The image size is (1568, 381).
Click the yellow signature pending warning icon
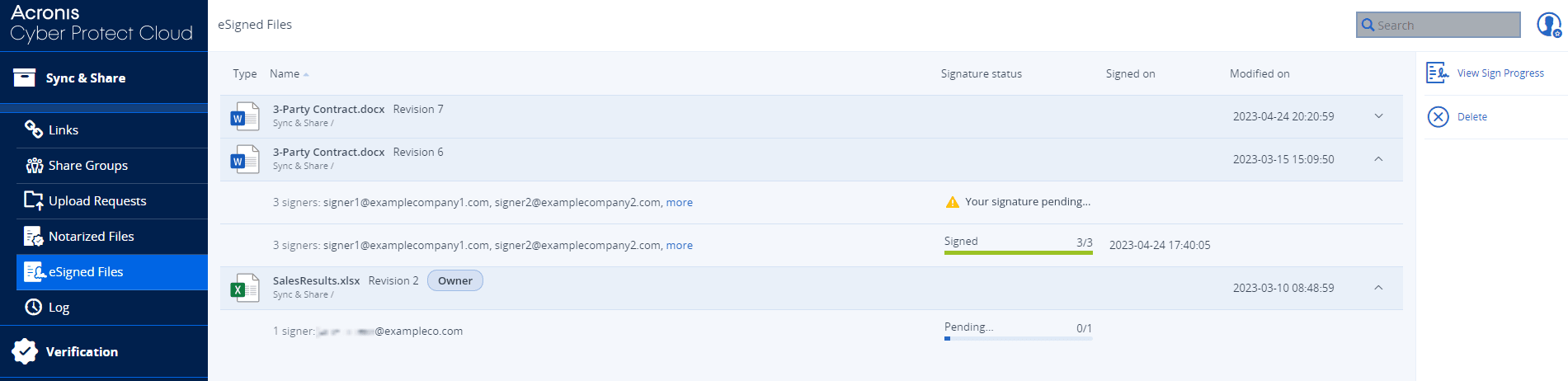pos(953,202)
